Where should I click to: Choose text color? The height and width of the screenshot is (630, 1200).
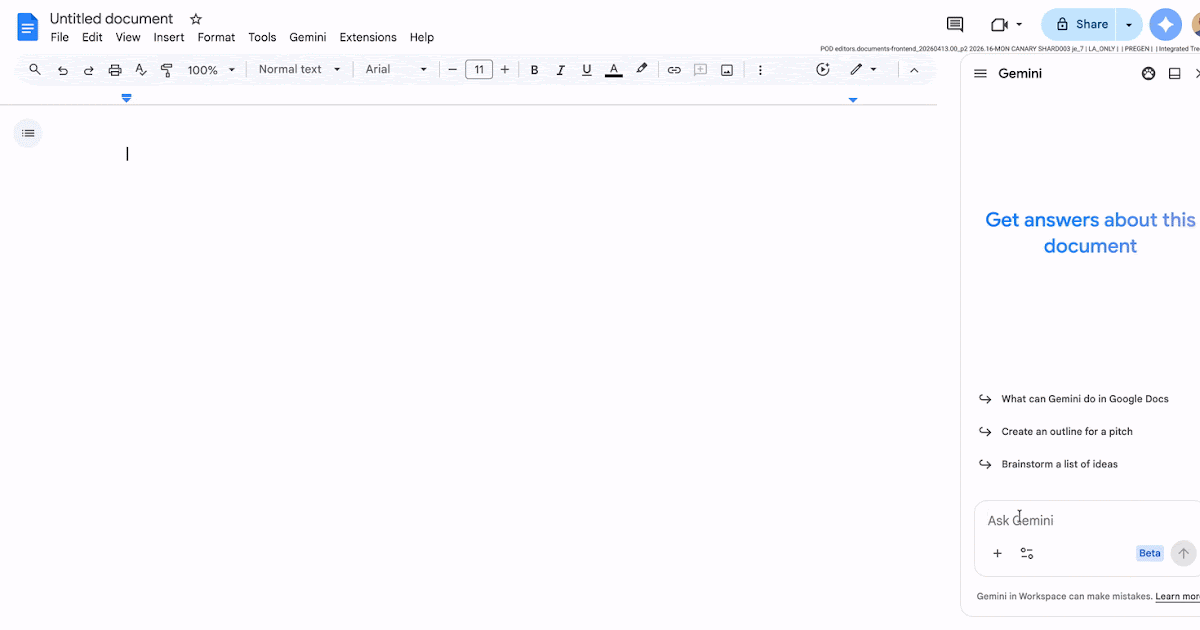coord(614,70)
